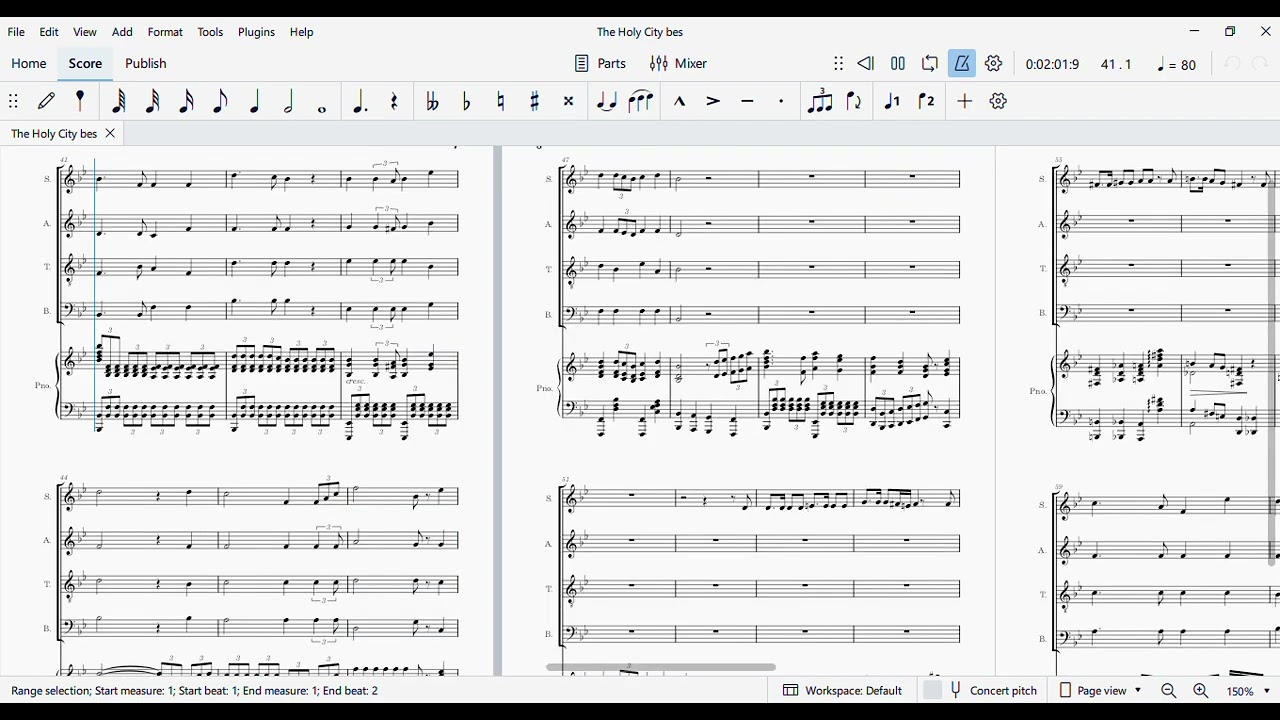This screenshot has width=1280, height=720.
Task: Pause playback
Action: [898, 63]
